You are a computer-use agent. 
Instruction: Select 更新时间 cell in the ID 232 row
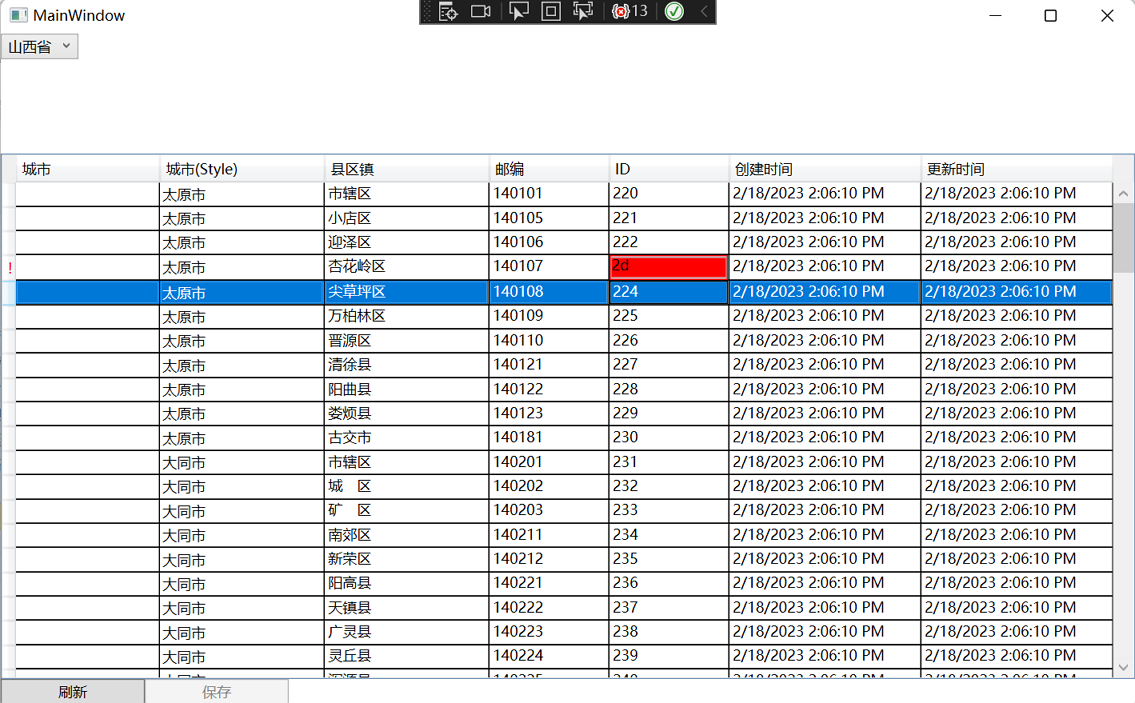[x=1016, y=486]
